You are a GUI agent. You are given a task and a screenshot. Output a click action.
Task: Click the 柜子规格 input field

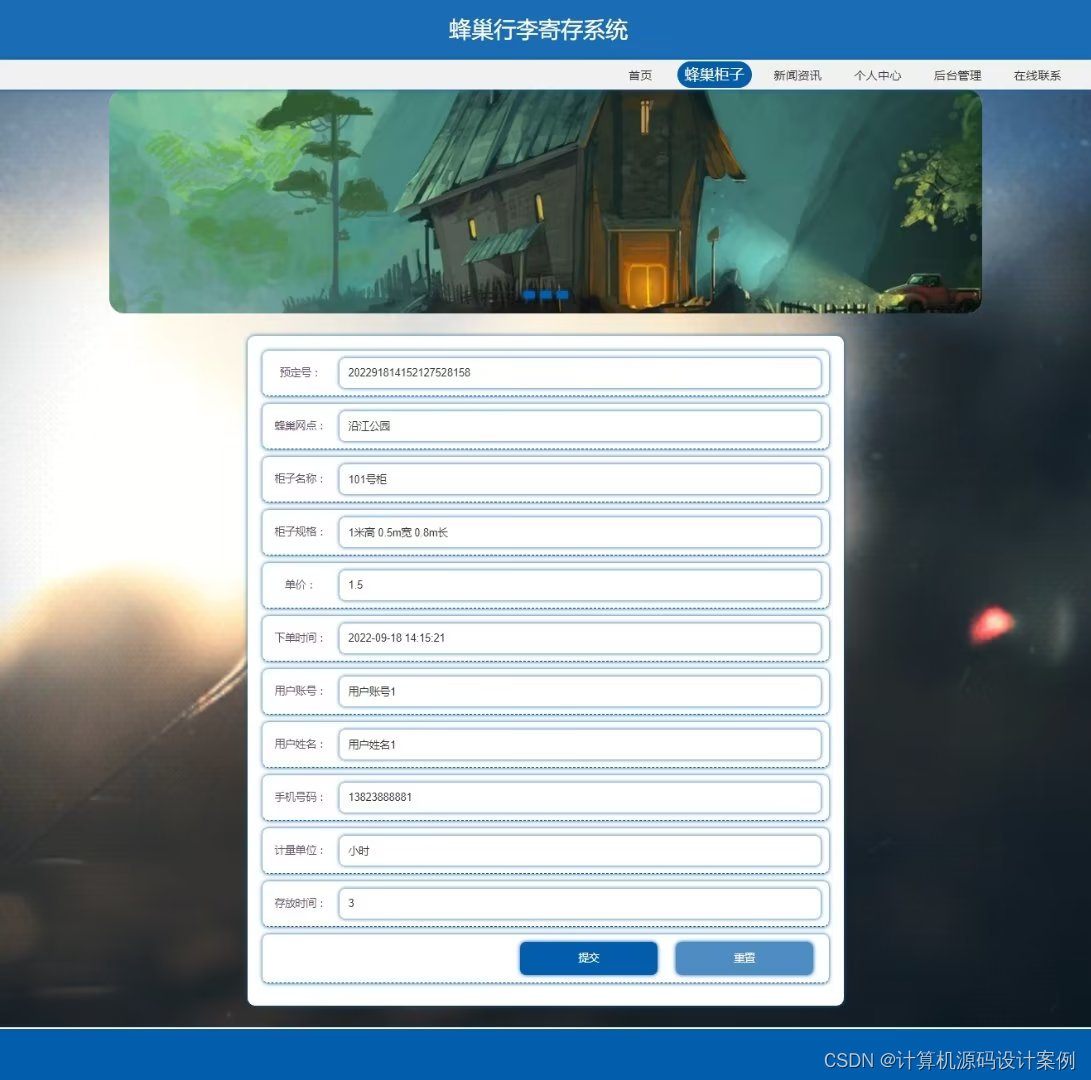pos(580,532)
